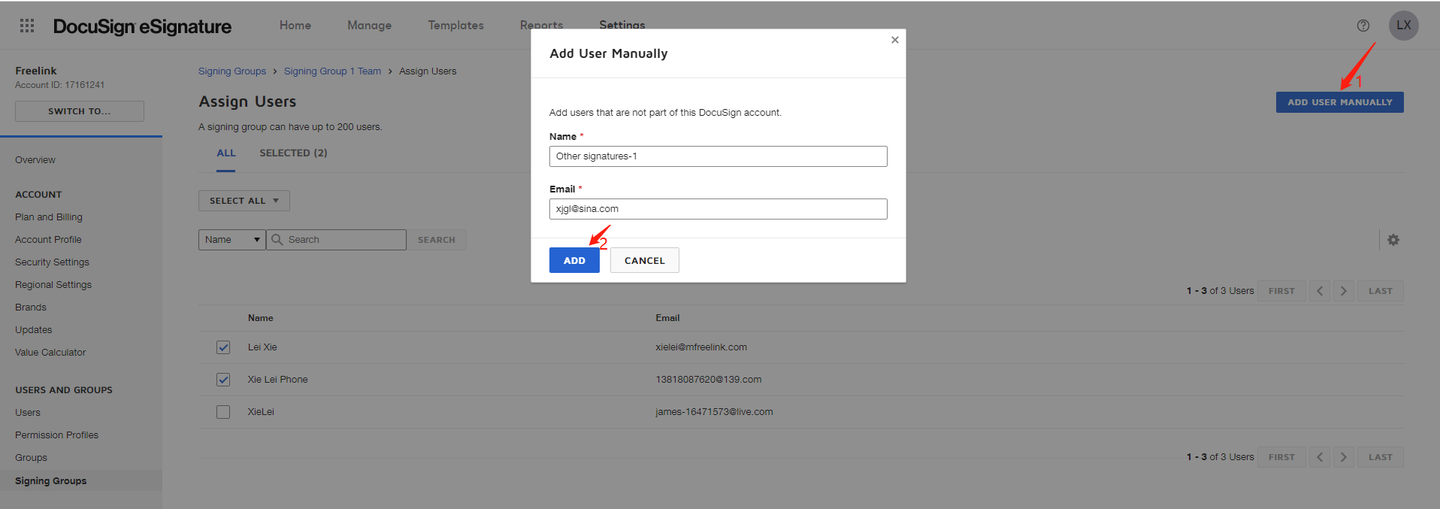The width and height of the screenshot is (1440, 509).
Task: Open Regional Settings in sidebar
Action: coord(53,285)
